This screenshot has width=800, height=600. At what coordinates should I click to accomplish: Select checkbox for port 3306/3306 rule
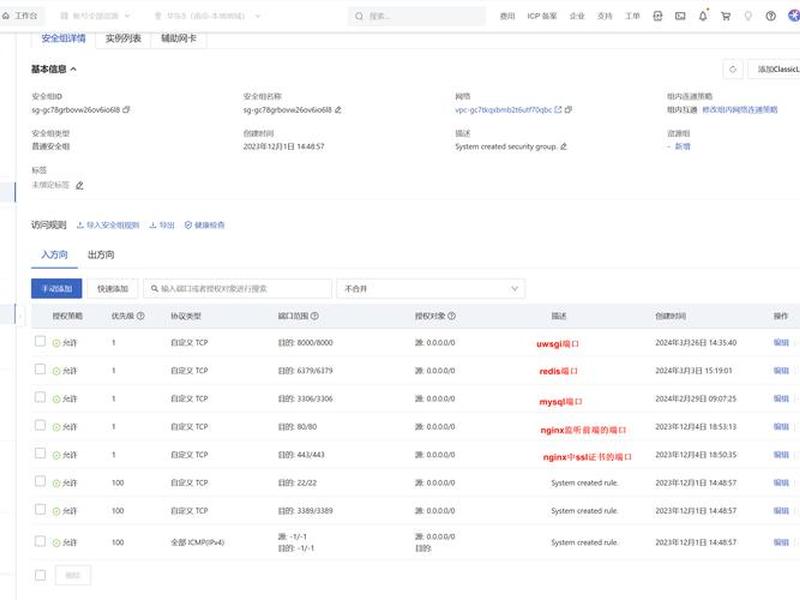pyautogui.click(x=40, y=397)
